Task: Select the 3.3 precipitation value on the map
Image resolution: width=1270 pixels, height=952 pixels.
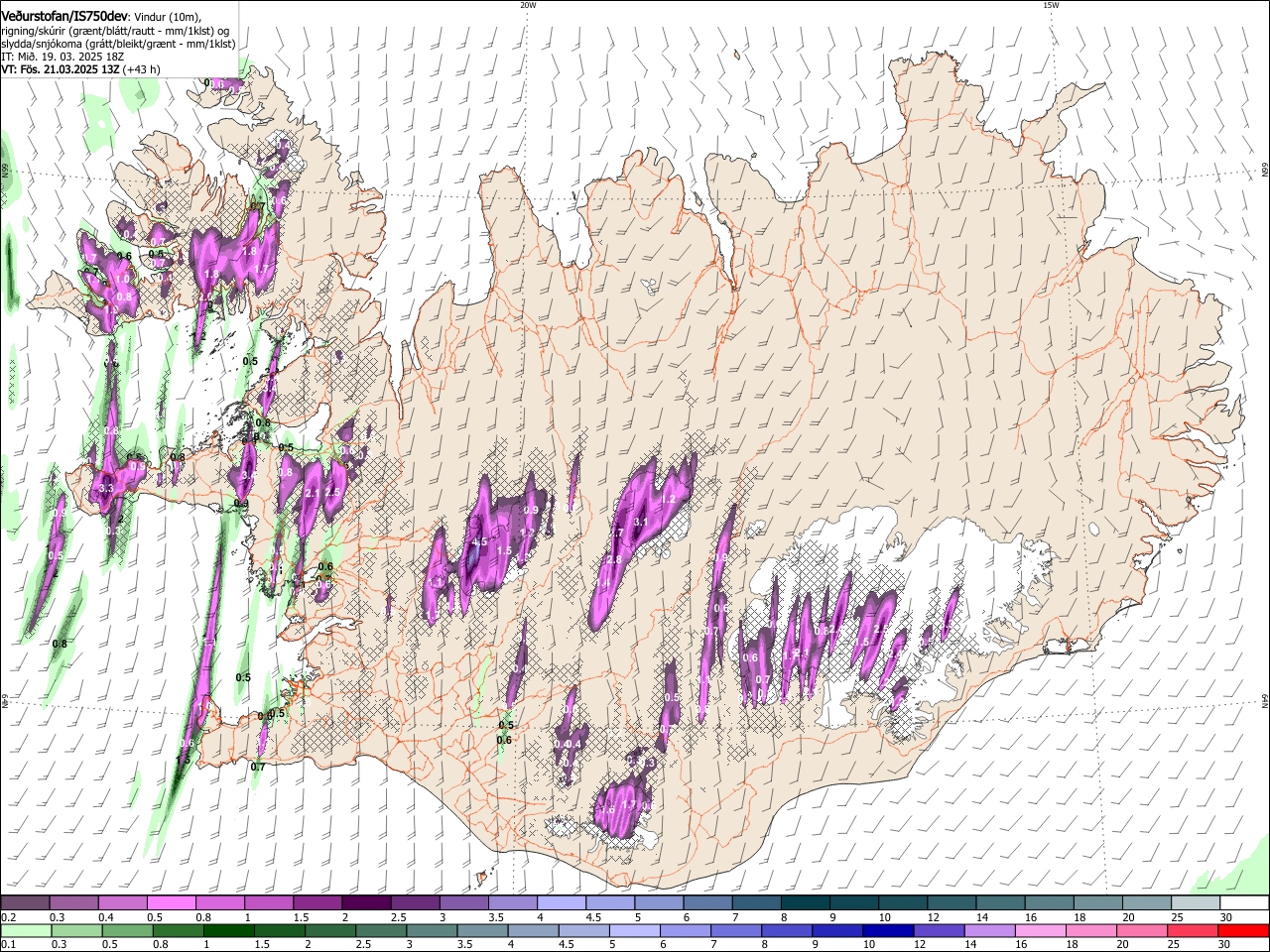Action: [x=107, y=489]
